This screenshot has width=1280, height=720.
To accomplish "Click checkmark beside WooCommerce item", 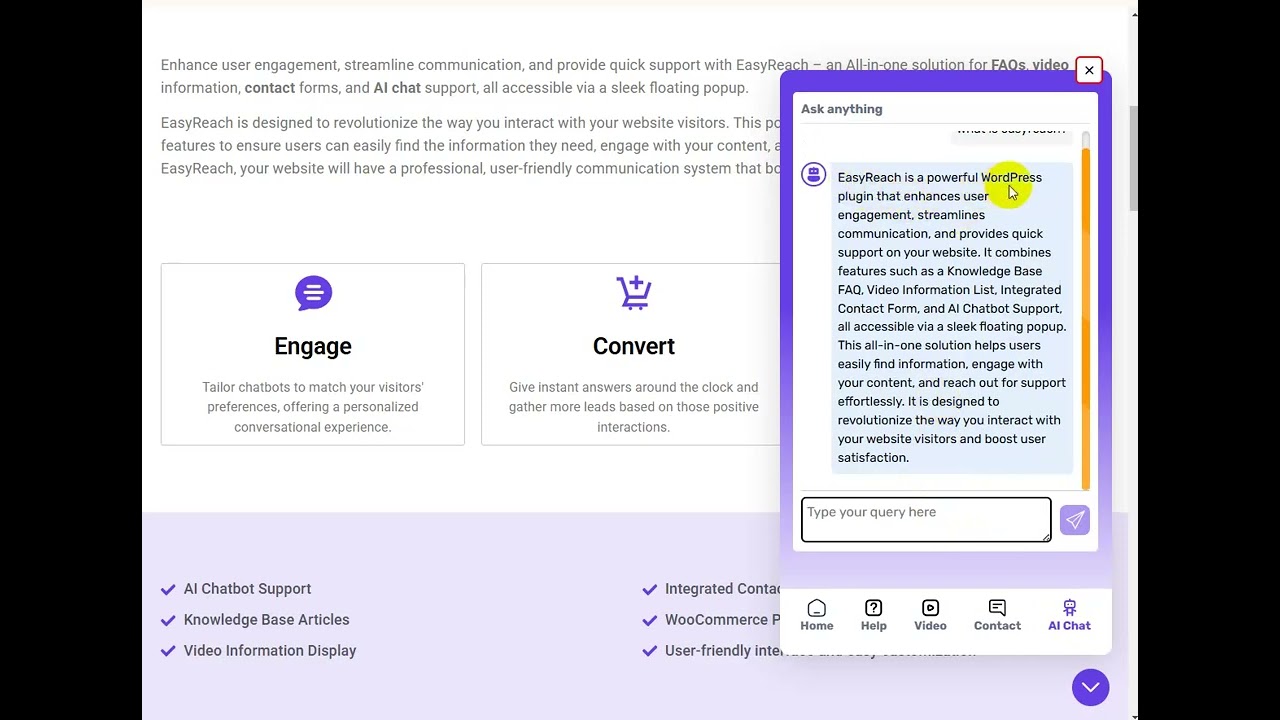I will click(x=650, y=620).
